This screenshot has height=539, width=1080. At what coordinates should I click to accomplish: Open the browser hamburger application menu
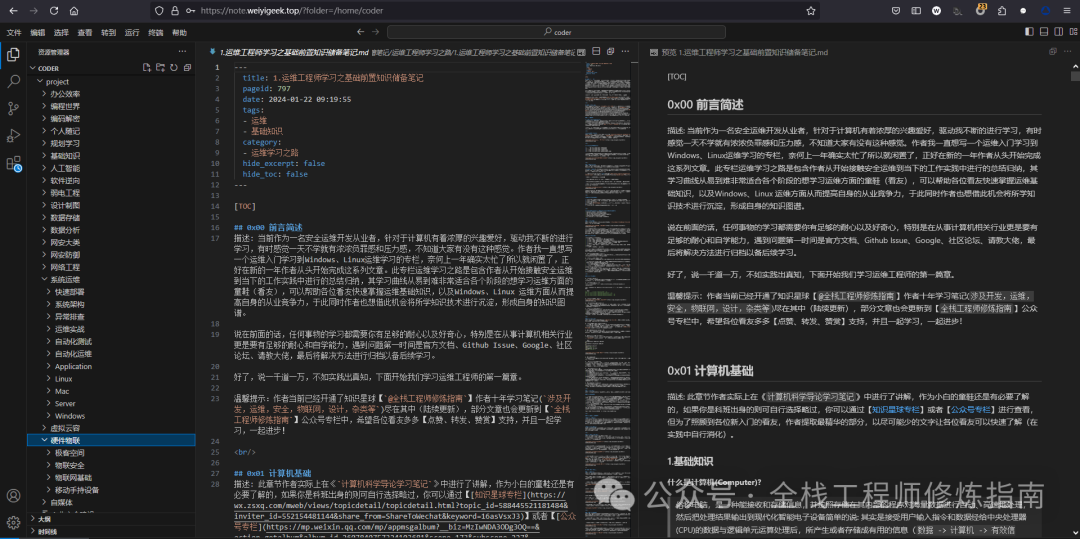pyautogui.click(x=1067, y=10)
